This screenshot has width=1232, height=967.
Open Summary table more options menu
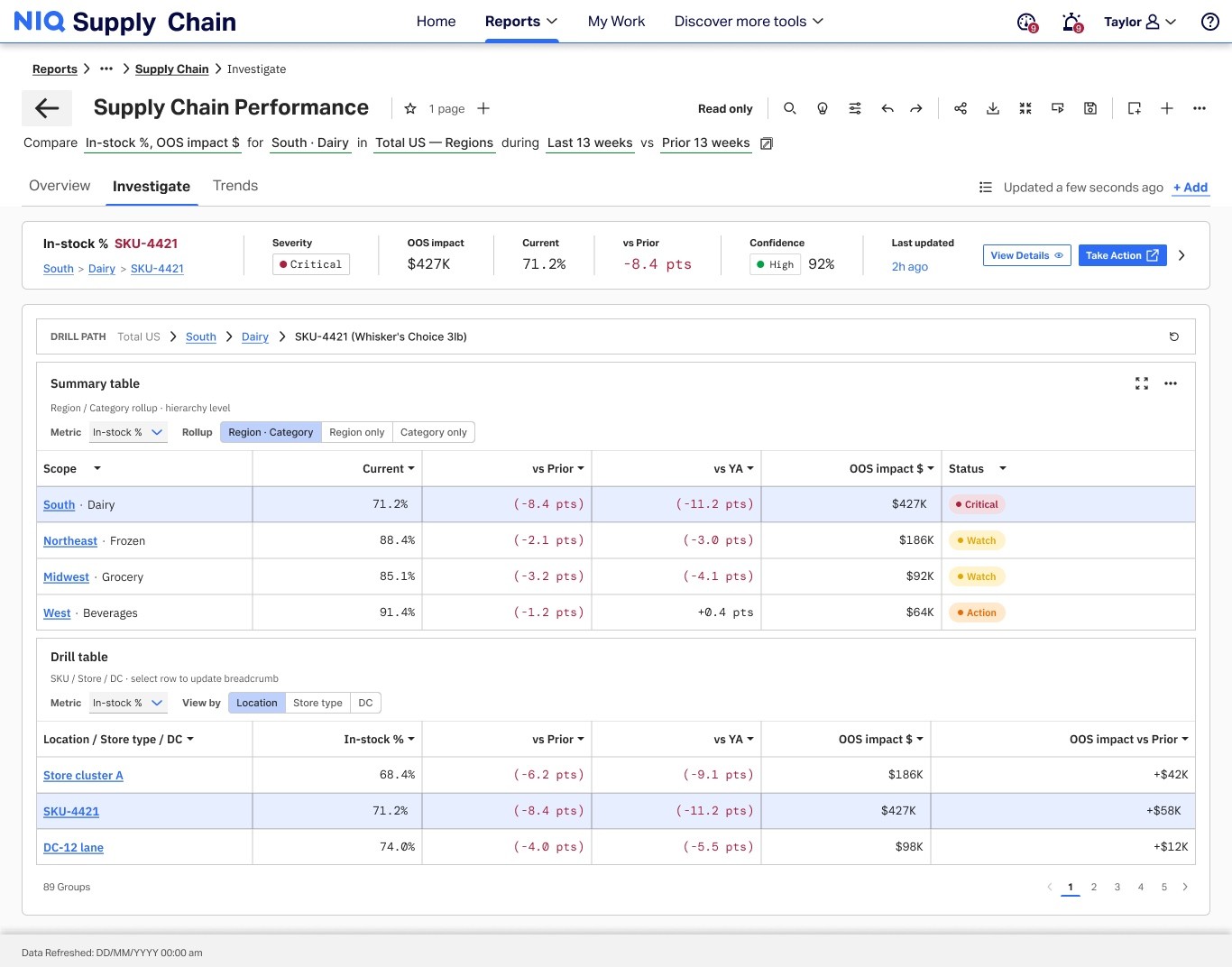click(x=1171, y=383)
